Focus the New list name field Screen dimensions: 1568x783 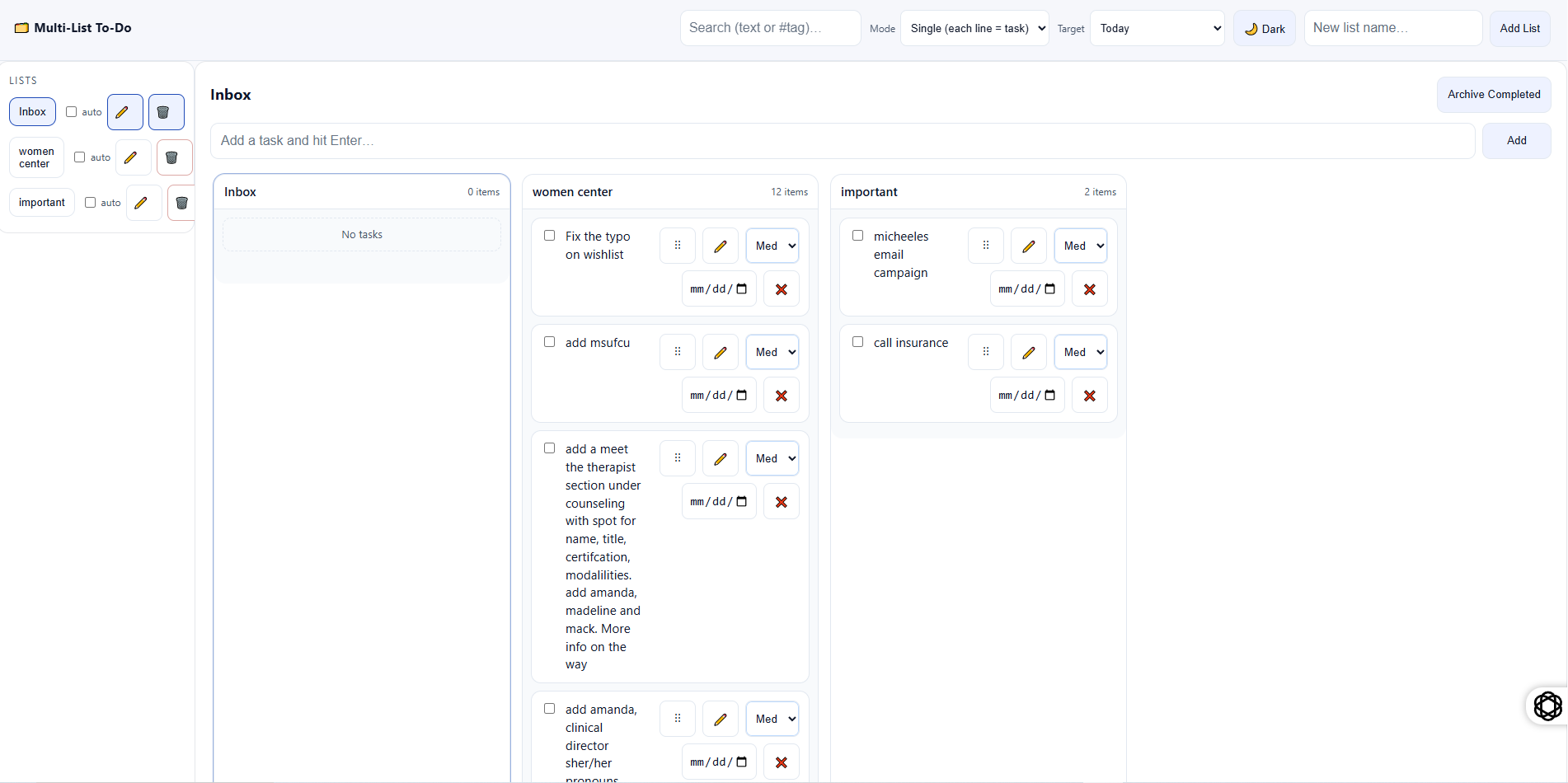point(1393,28)
